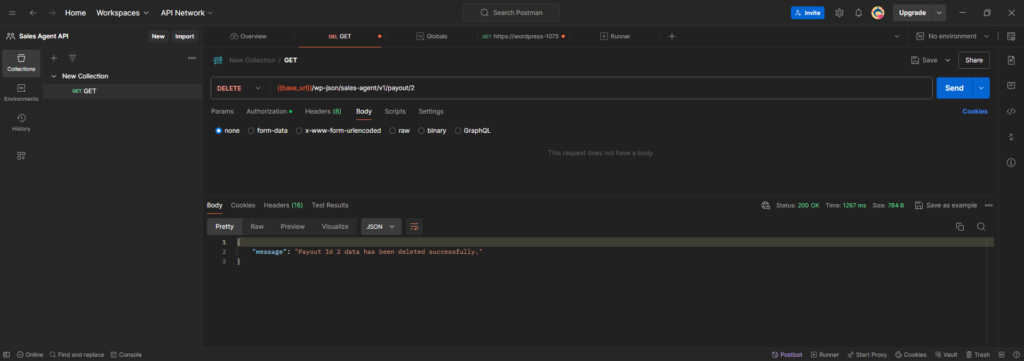Open the History sidebar panel
Screen dimensions: 1024x361
(x=21, y=123)
